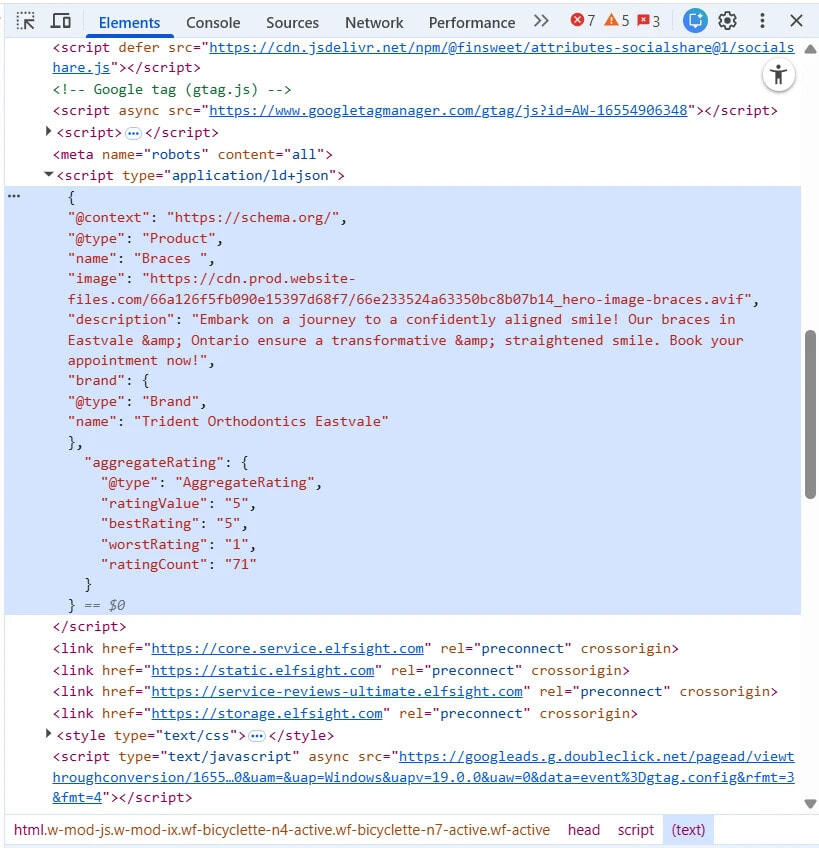Collapse the application/ld+json script node
The image size is (819, 848).
pos(48,175)
